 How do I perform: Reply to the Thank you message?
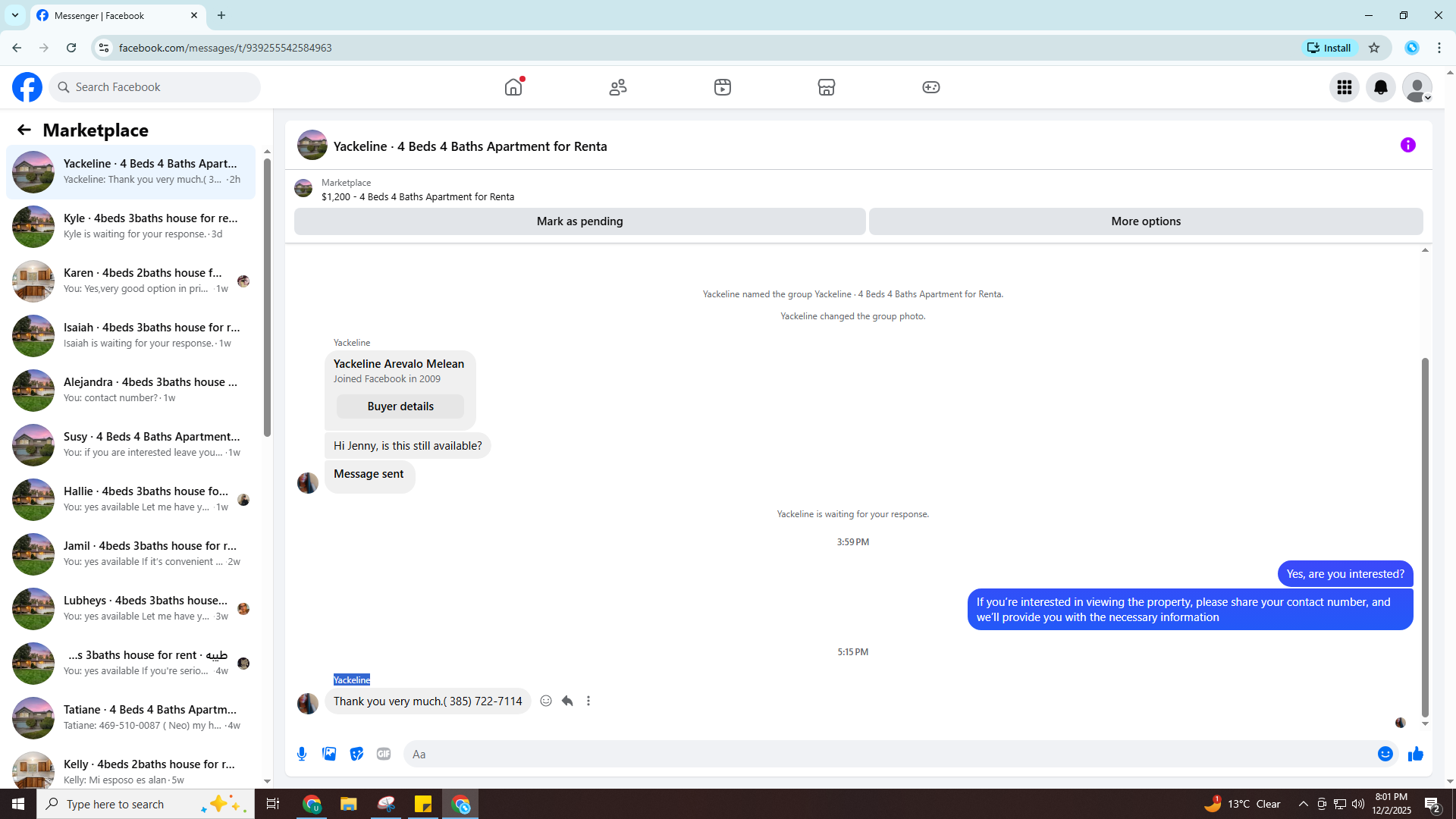point(567,701)
